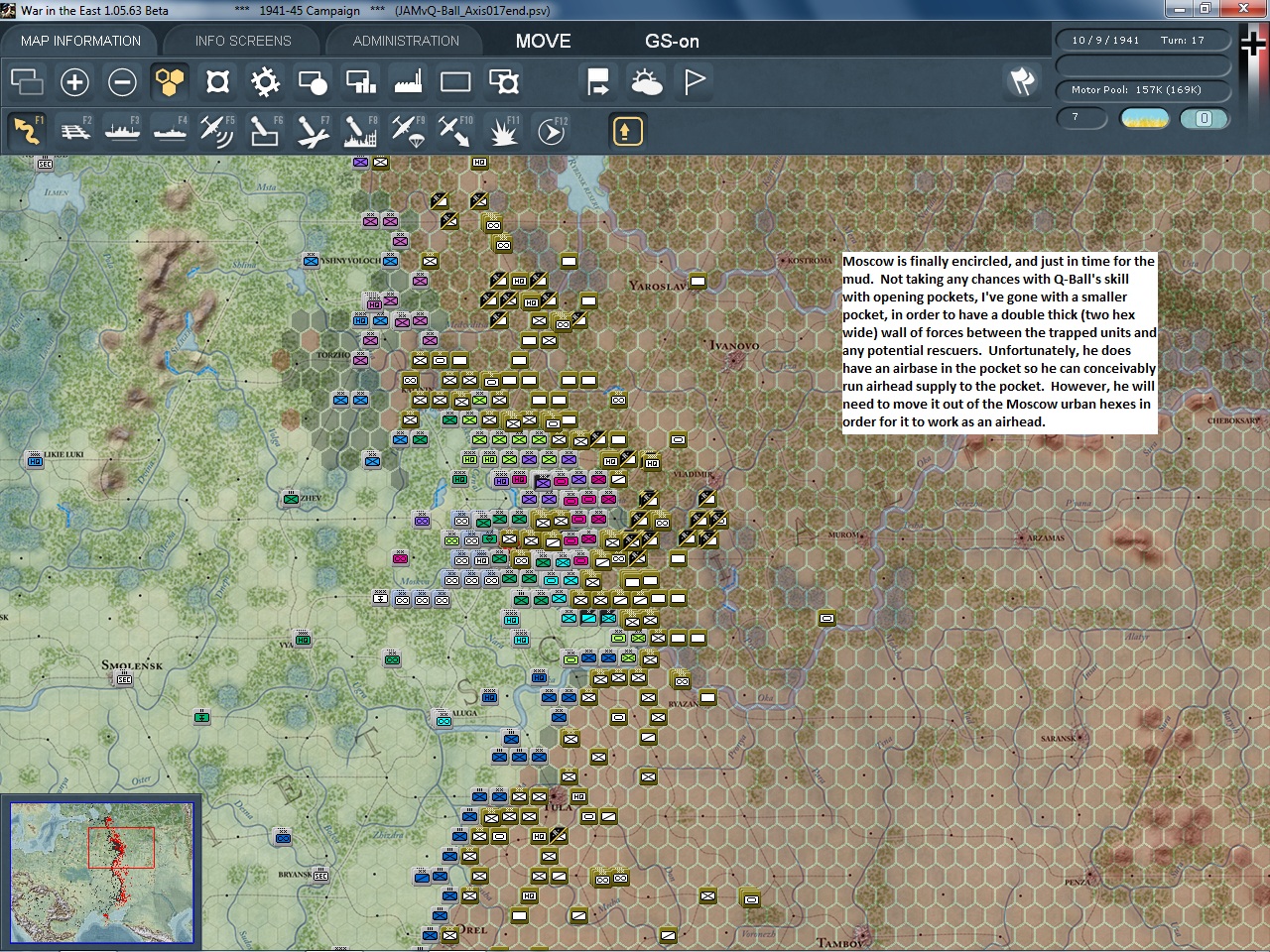Select the SEC unit at Bryansk
This screenshot has width=1270, height=952.
click(320, 875)
